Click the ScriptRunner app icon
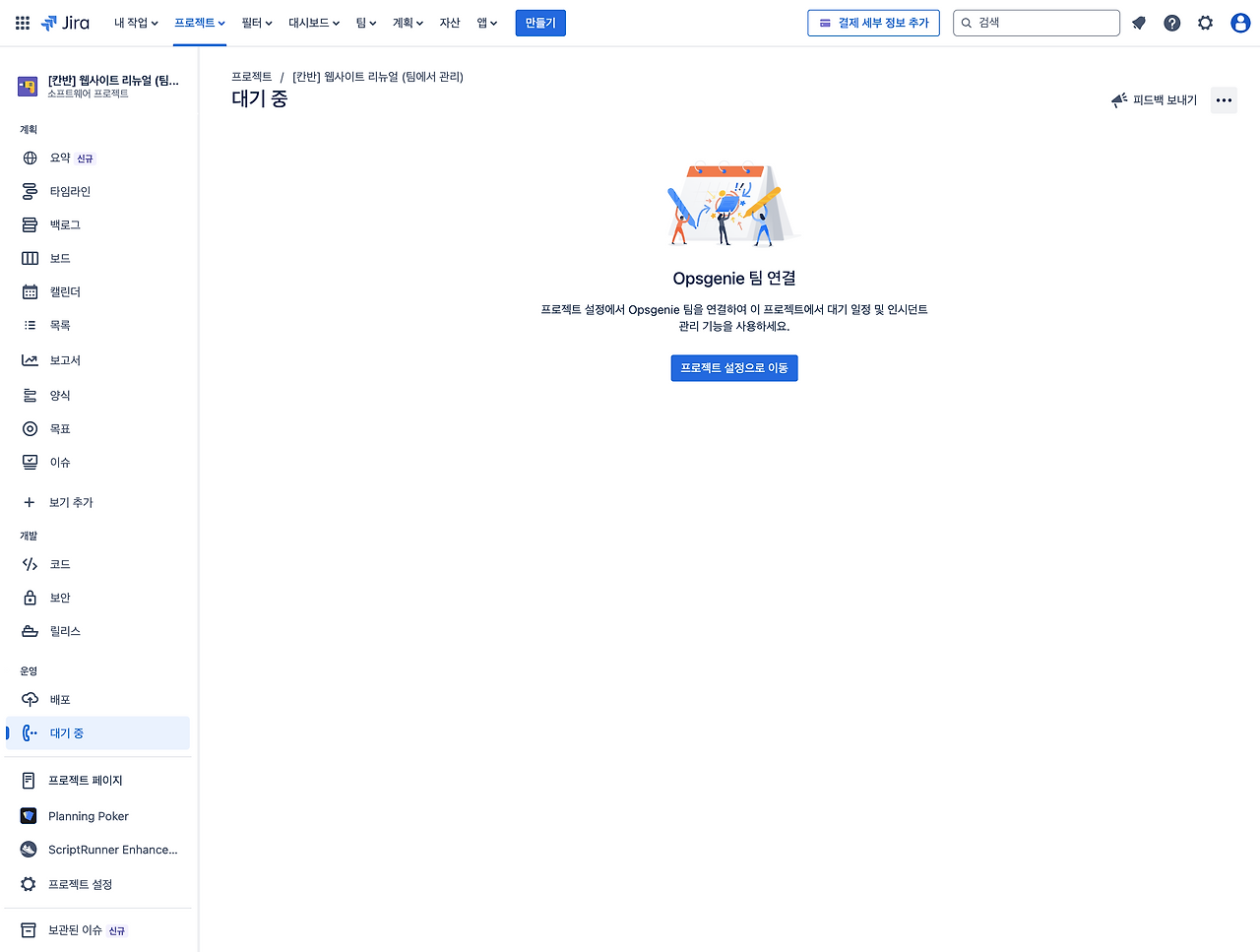The image size is (1260, 952). pos(29,849)
